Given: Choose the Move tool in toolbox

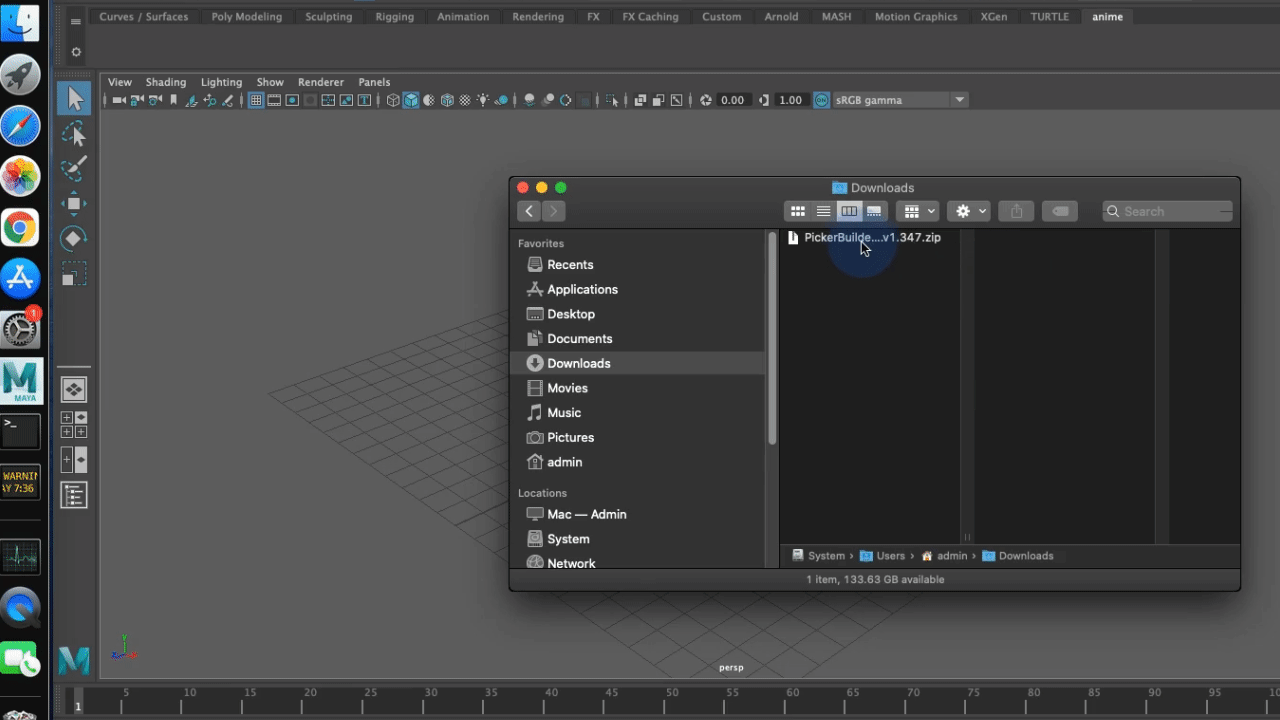Looking at the screenshot, I should pos(74,204).
